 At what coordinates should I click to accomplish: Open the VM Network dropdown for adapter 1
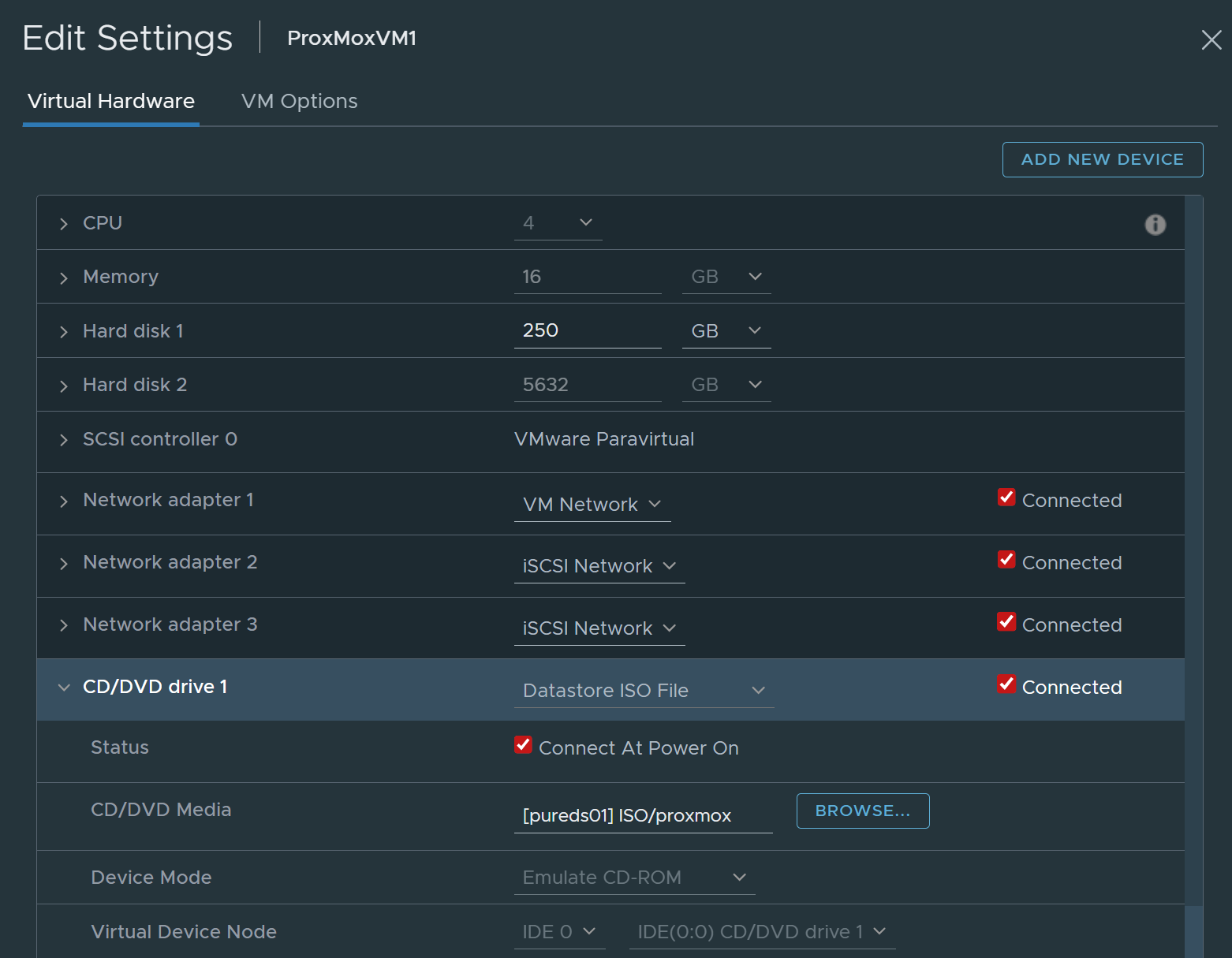coord(592,505)
